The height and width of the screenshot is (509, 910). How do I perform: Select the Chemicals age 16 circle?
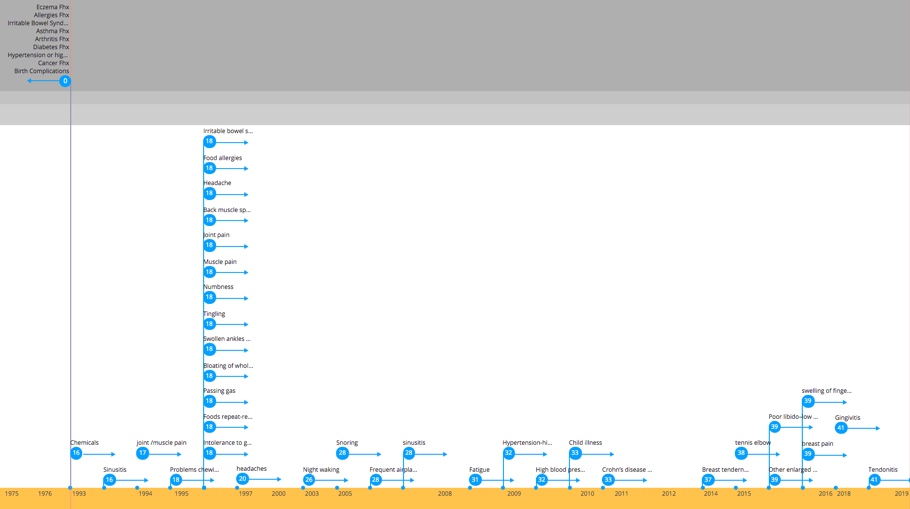pos(76,453)
